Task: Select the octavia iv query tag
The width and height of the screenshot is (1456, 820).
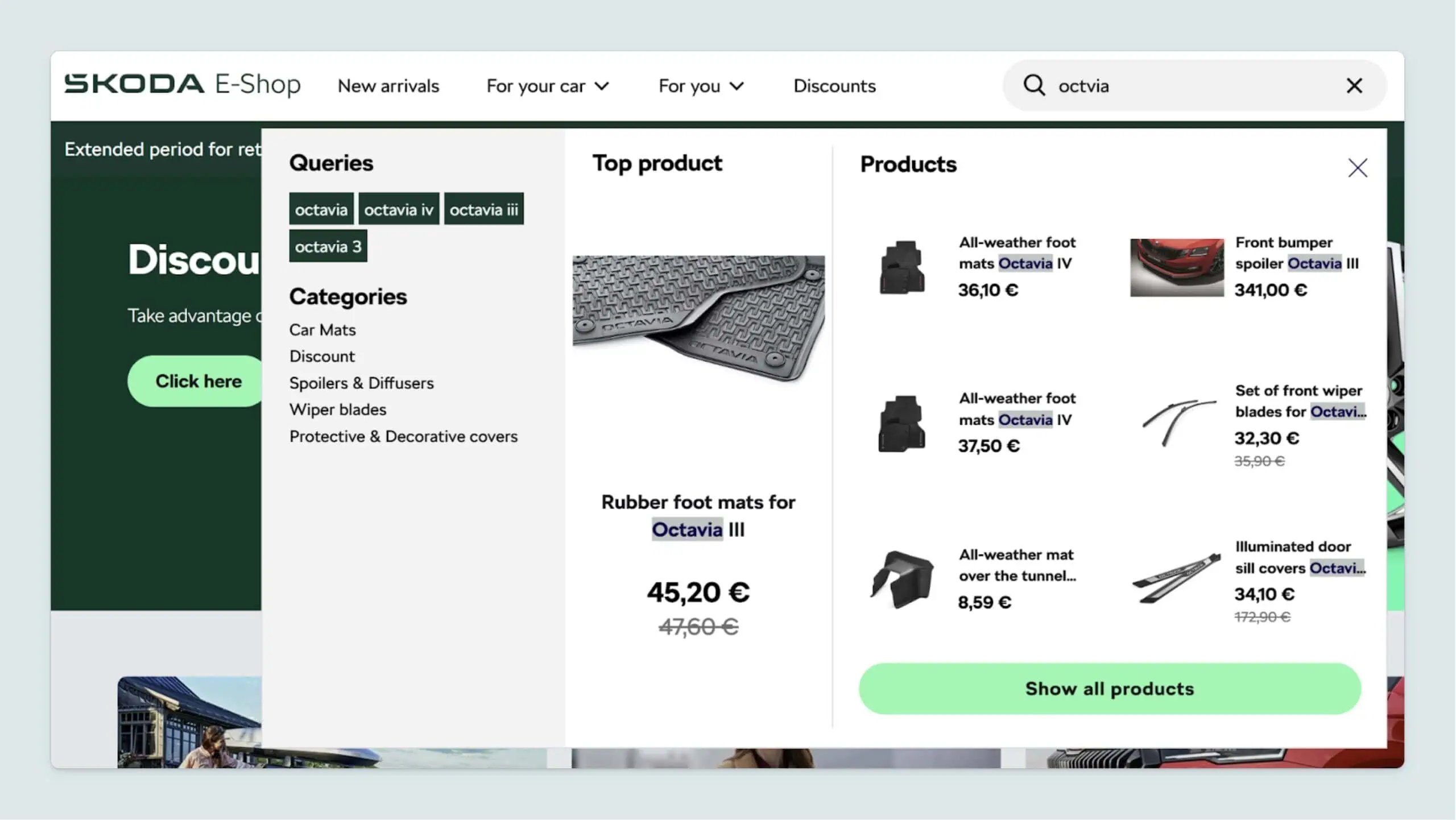Action: pyautogui.click(x=399, y=209)
